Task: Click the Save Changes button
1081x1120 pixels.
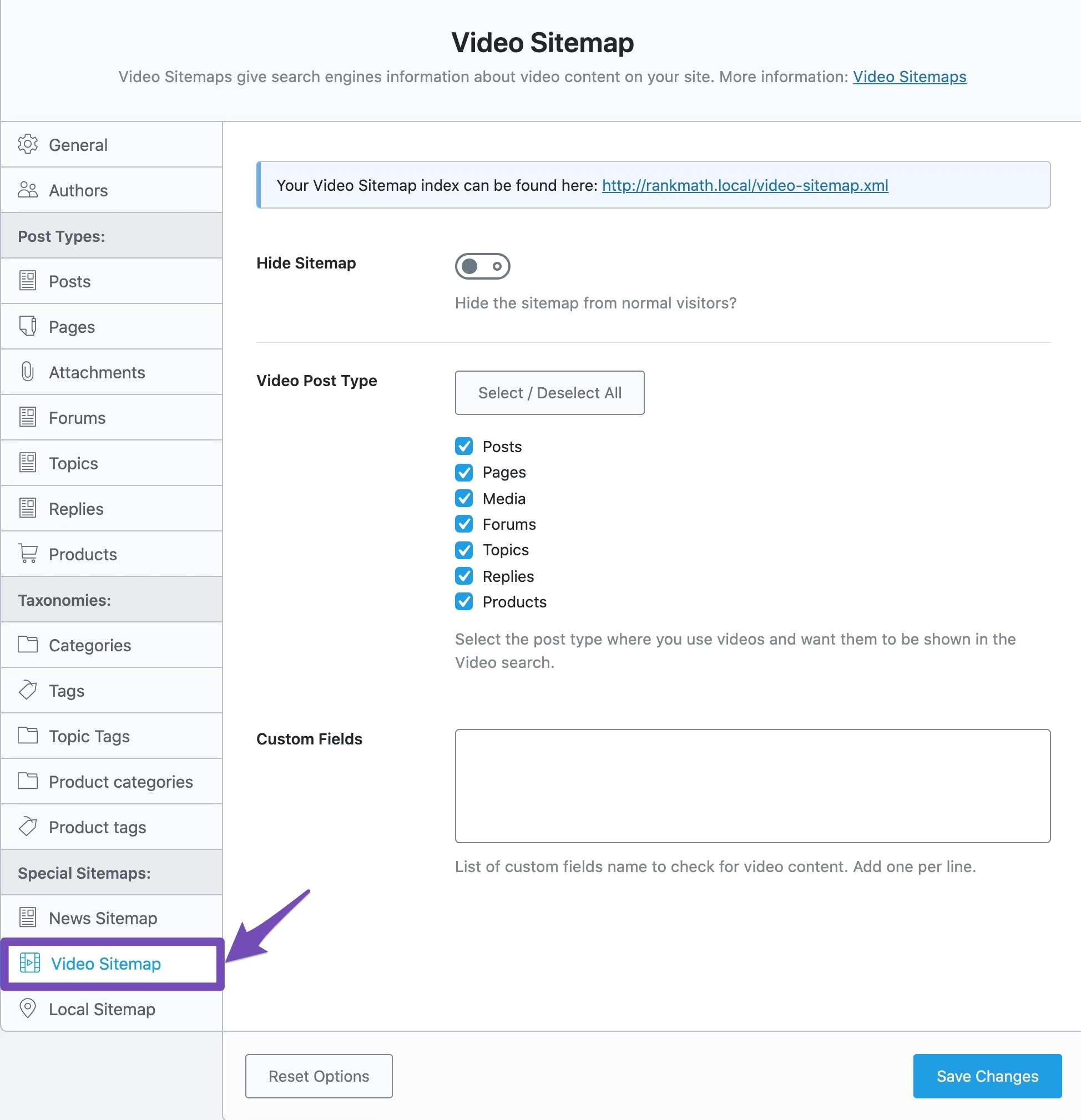Action: point(987,1076)
